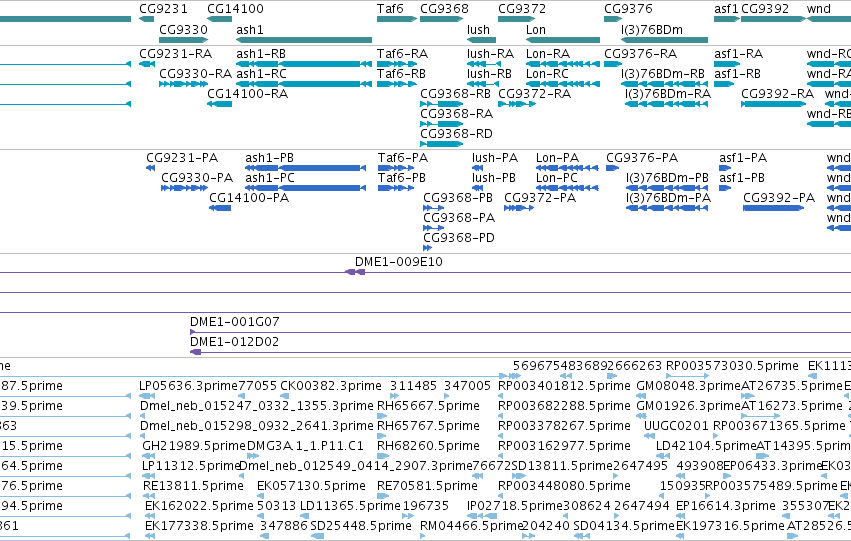Click the SD25448.5prime EST label
Image resolution: width=851 pixels, height=541 pixels.
coord(361,526)
